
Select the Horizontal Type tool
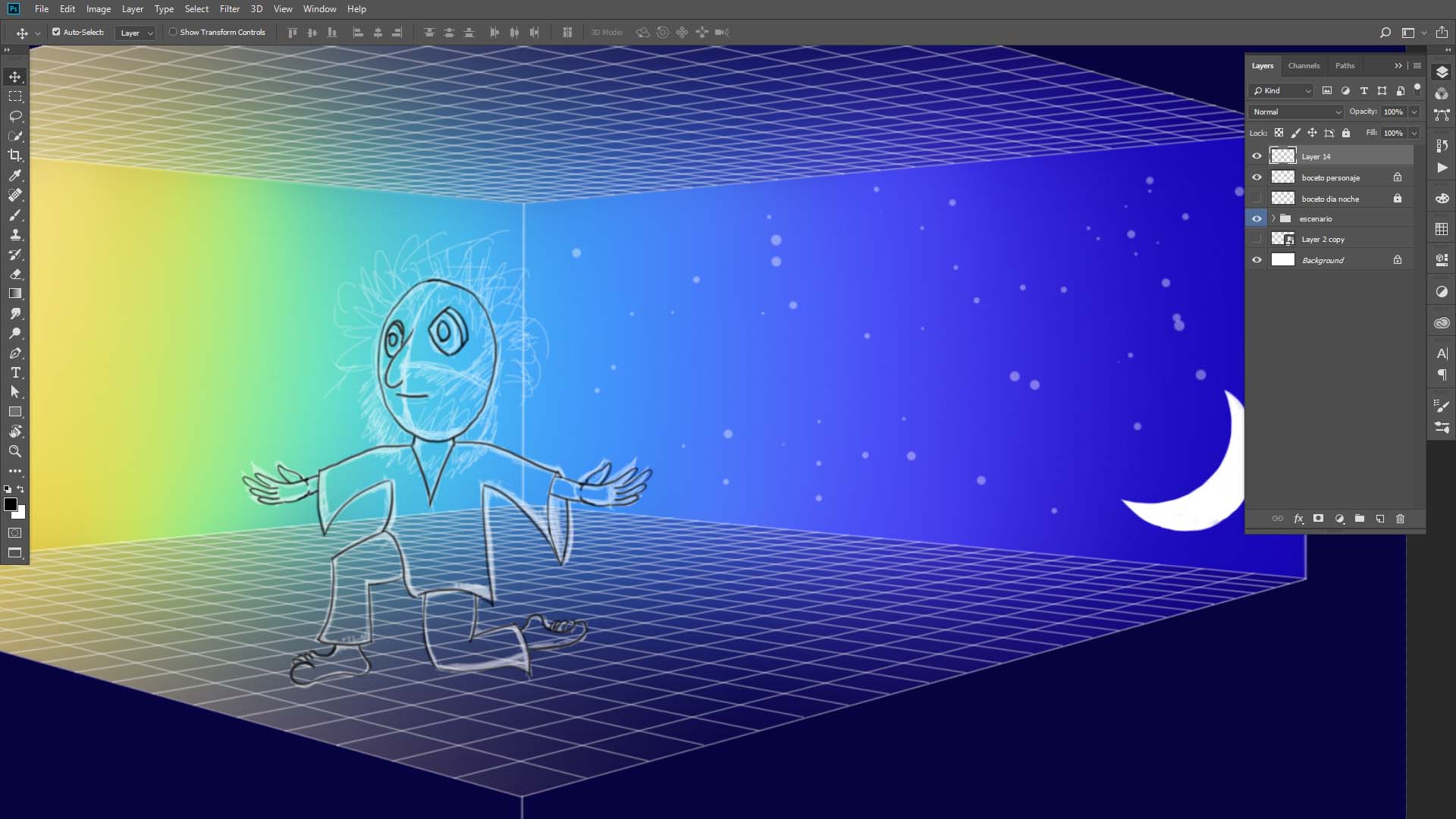coord(15,372)
